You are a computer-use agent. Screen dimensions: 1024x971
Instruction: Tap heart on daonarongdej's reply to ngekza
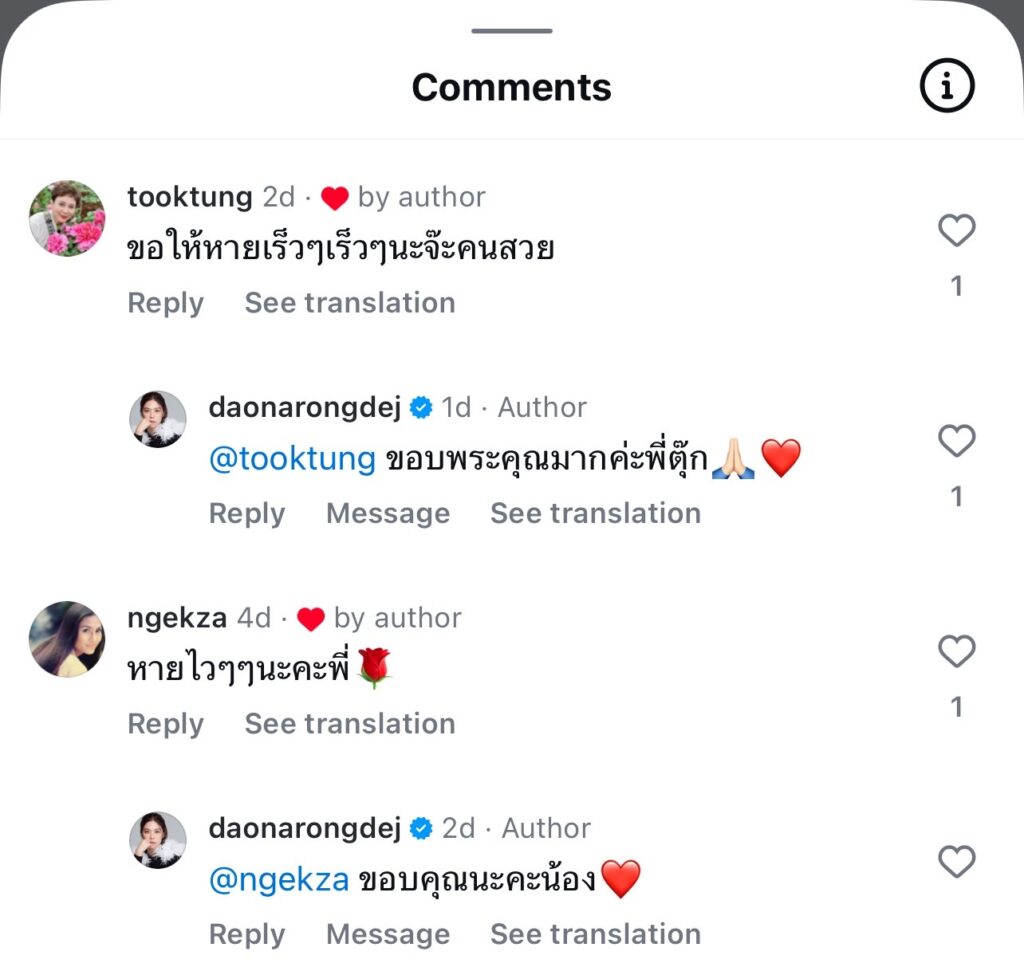(x=956, y=862)
